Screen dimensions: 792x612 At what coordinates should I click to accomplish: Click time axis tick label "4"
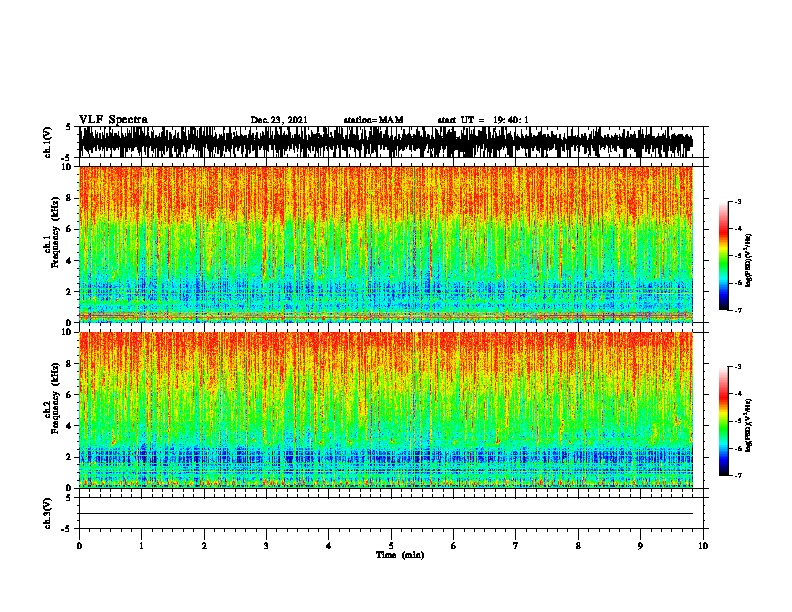(x=329, y=545)
